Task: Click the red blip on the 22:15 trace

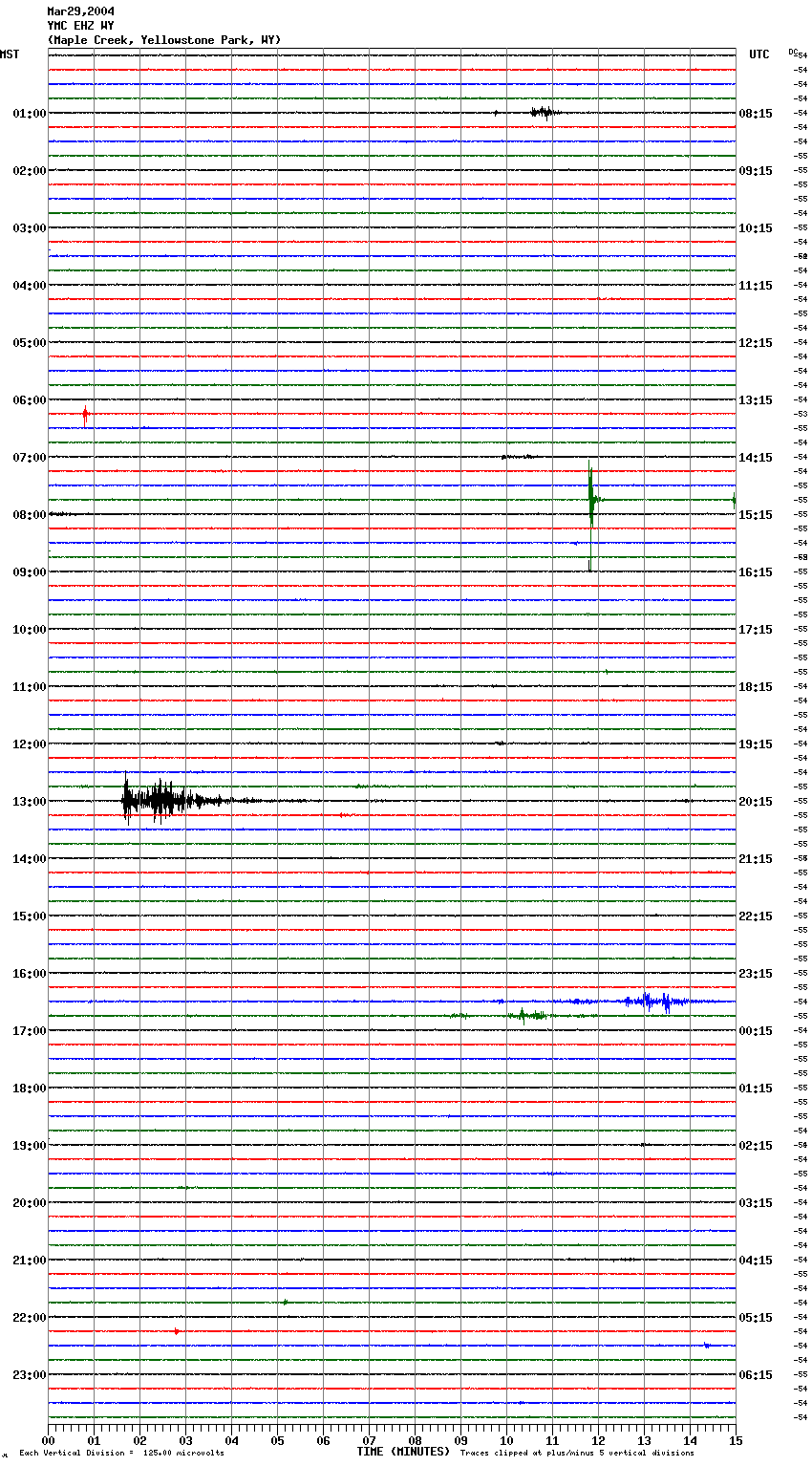Action: [176, 1331]
